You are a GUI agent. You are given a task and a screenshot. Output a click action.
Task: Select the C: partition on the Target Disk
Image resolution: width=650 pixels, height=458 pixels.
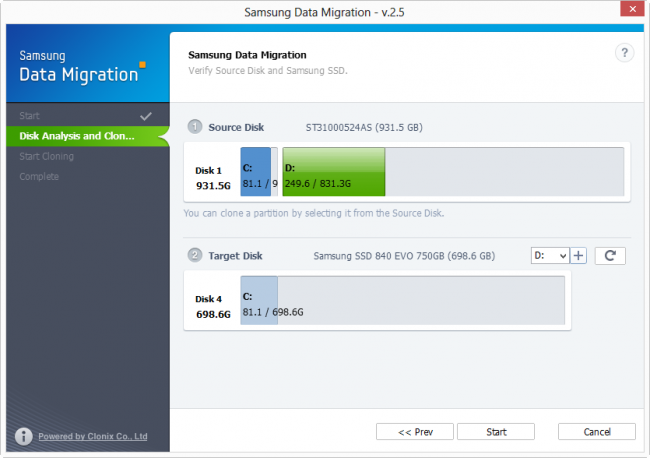tap(259, 300)
